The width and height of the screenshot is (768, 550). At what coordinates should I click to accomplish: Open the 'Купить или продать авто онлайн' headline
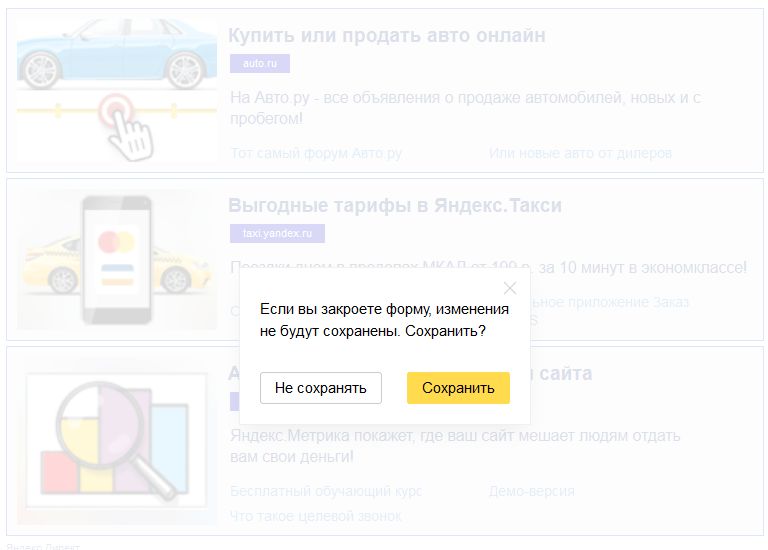pos(387,35)
